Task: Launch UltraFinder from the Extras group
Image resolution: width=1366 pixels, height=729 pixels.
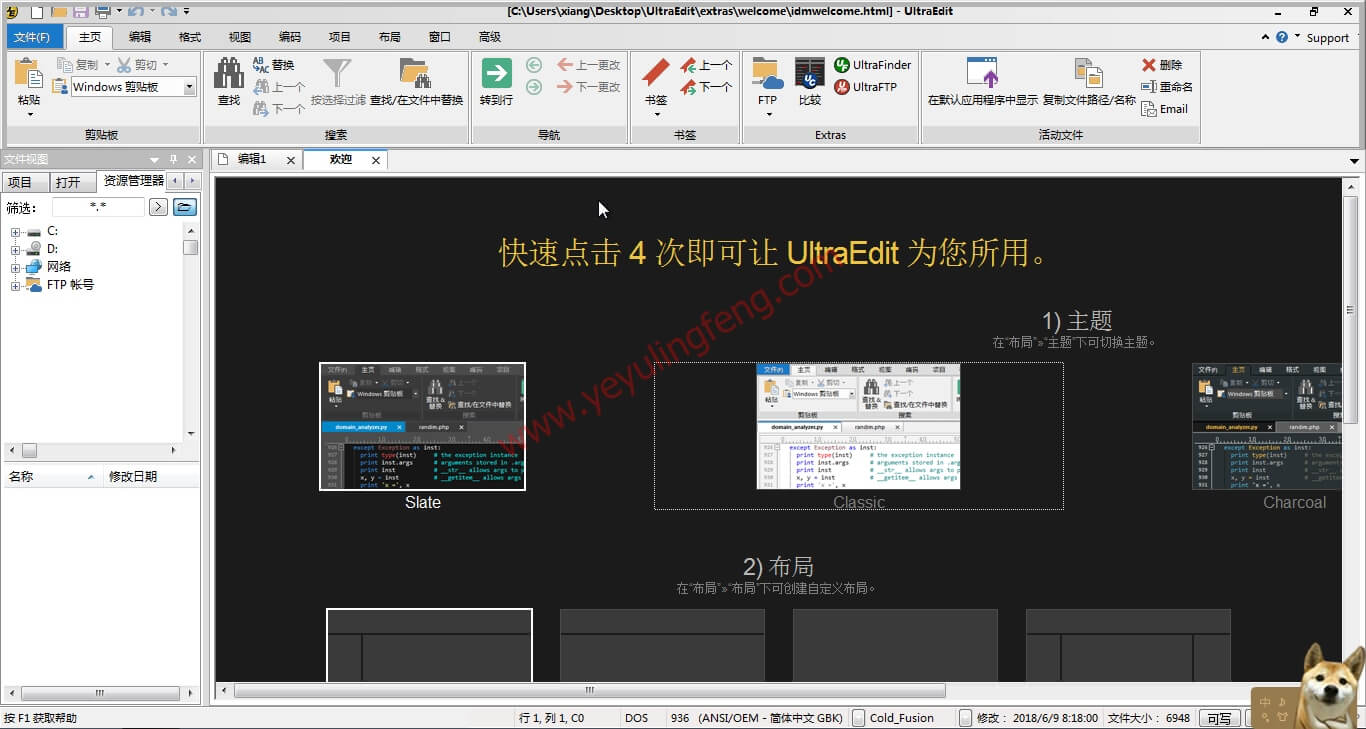Action: 872,65
